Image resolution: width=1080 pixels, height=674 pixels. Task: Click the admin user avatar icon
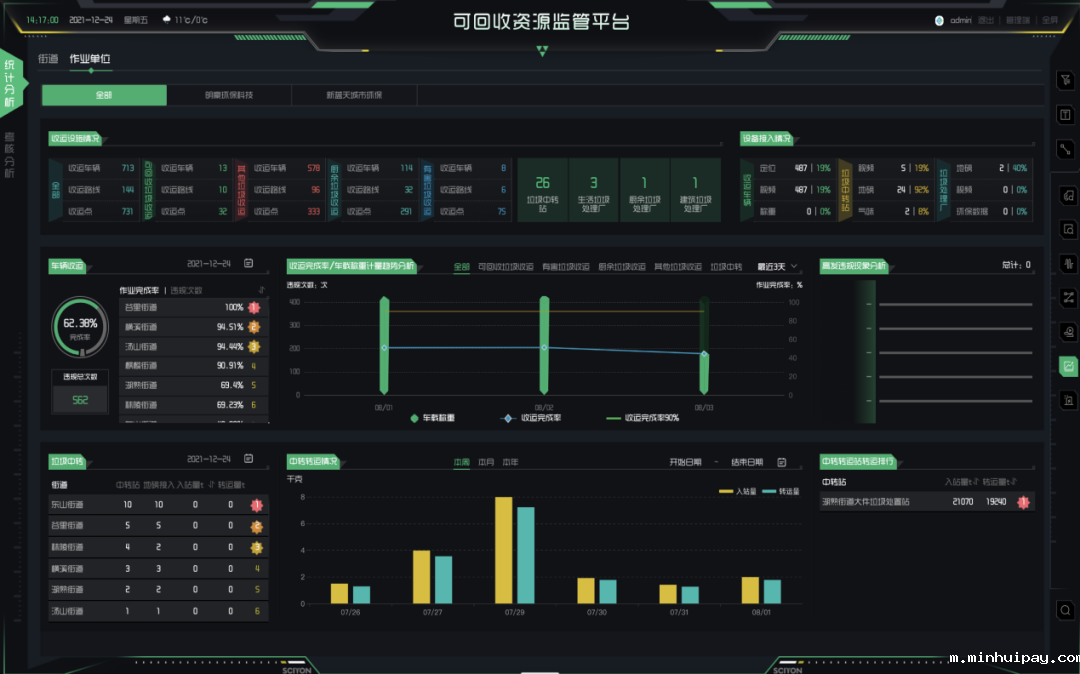[x=939, y=20]
